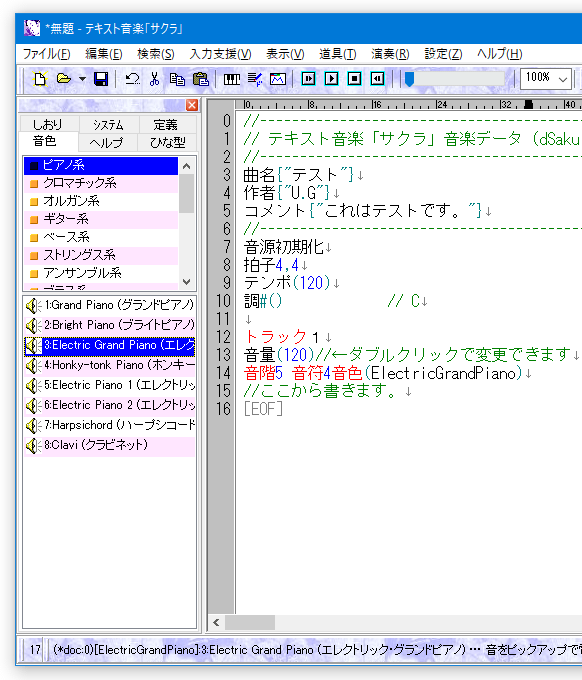Preview the 6:Electric Piano 2 speaker icon
This screenshot has width=582, height=680.
pos(33,405)
